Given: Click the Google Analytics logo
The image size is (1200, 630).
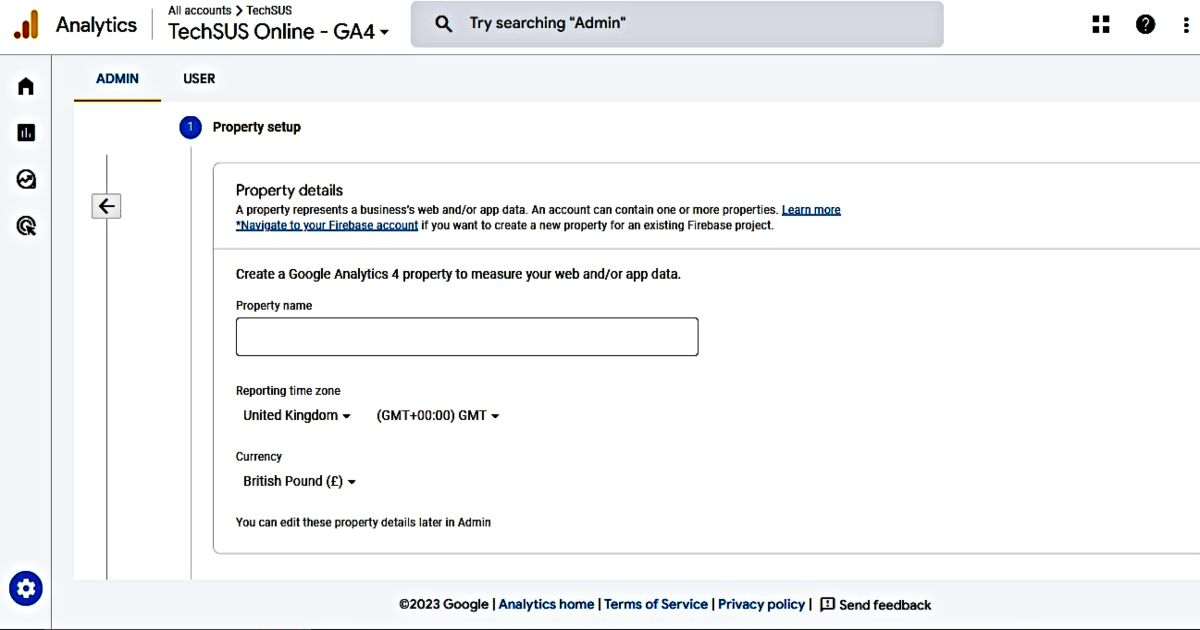Looking at the screenshot, I should click(x=26, y=24).
